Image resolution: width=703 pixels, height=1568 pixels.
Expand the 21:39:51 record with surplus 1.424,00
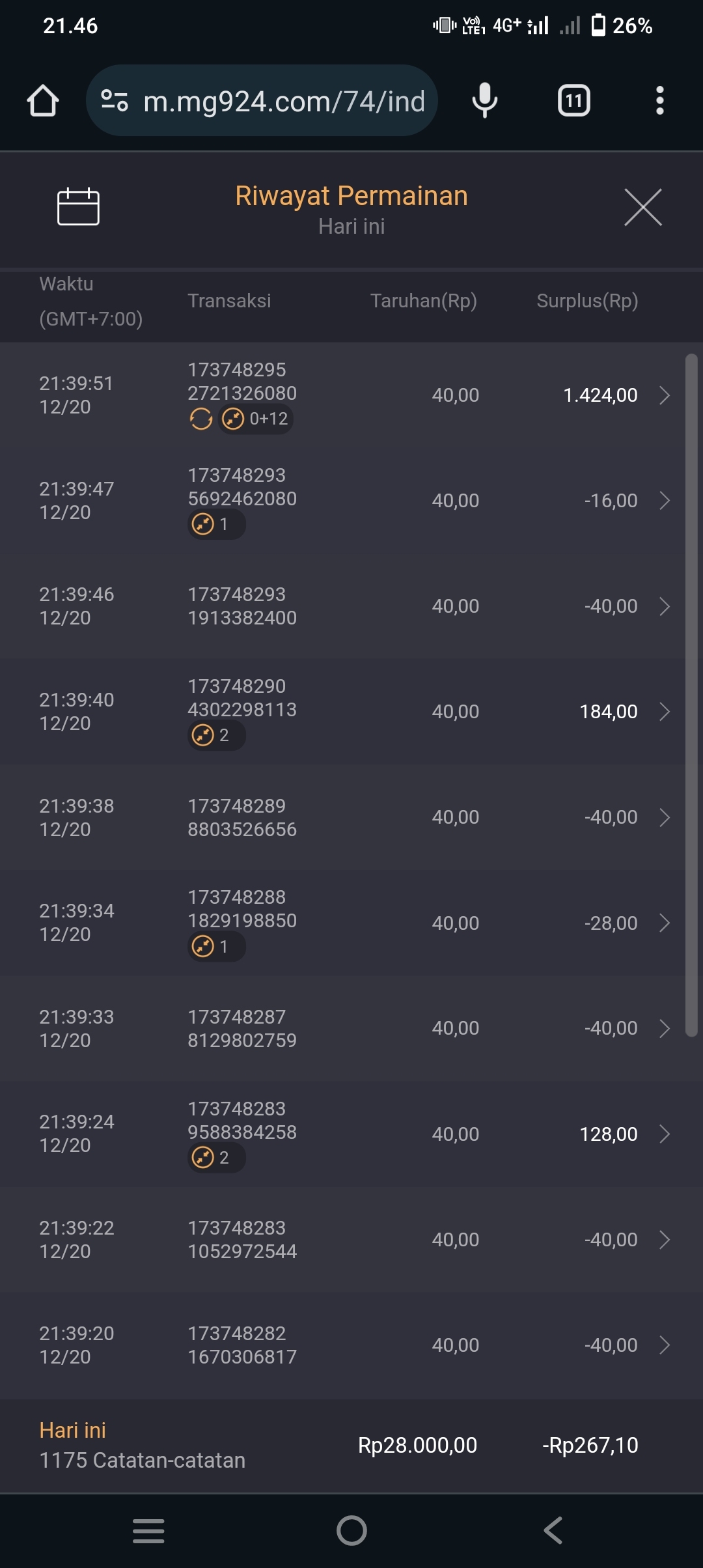coord(664,395)
